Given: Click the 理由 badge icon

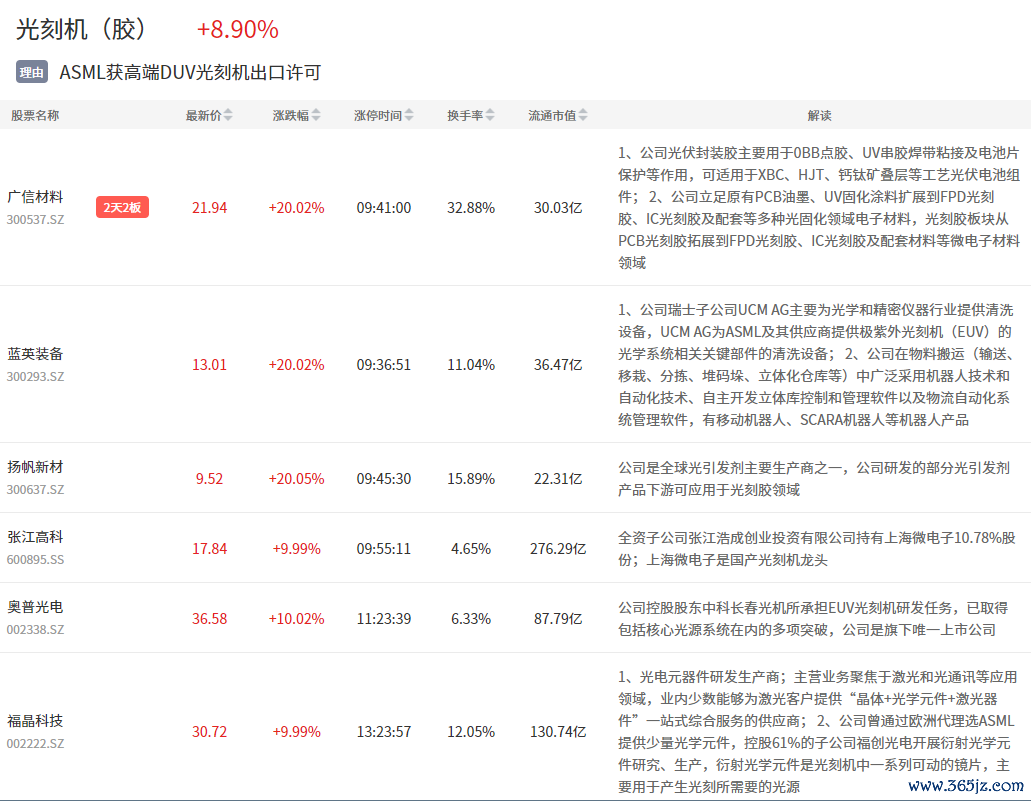Looking at the screenshot, I should click(x=32, y=72).
